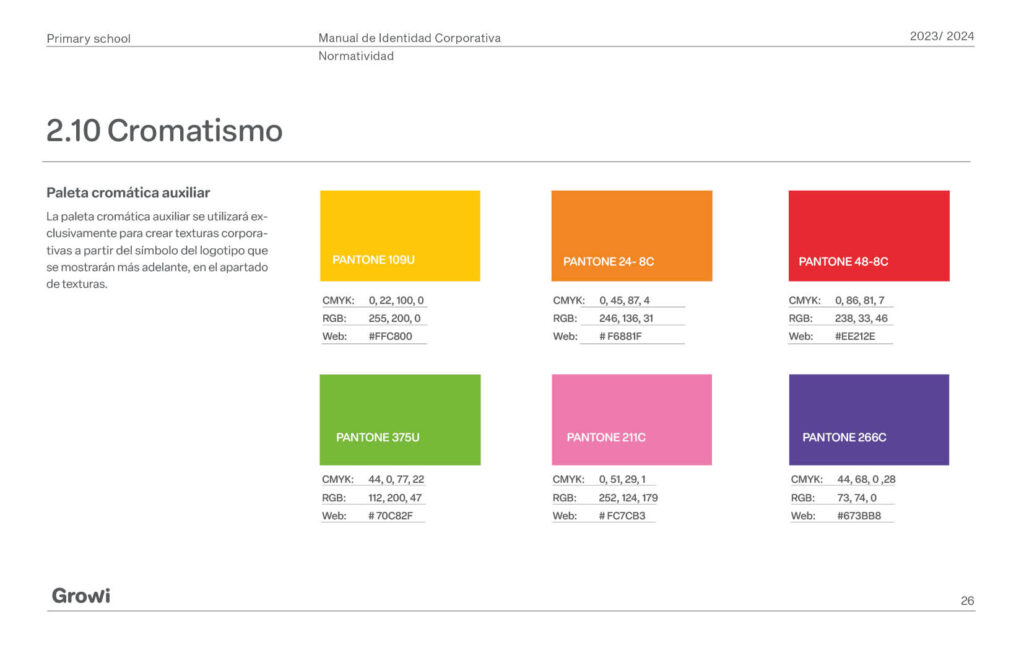Click the orange PANTONE 24-8C swatch

click(x=632, y=236)
